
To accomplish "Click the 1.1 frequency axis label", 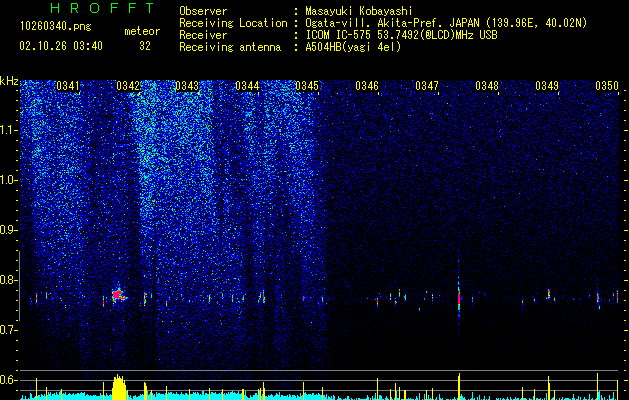I will 9,130.
